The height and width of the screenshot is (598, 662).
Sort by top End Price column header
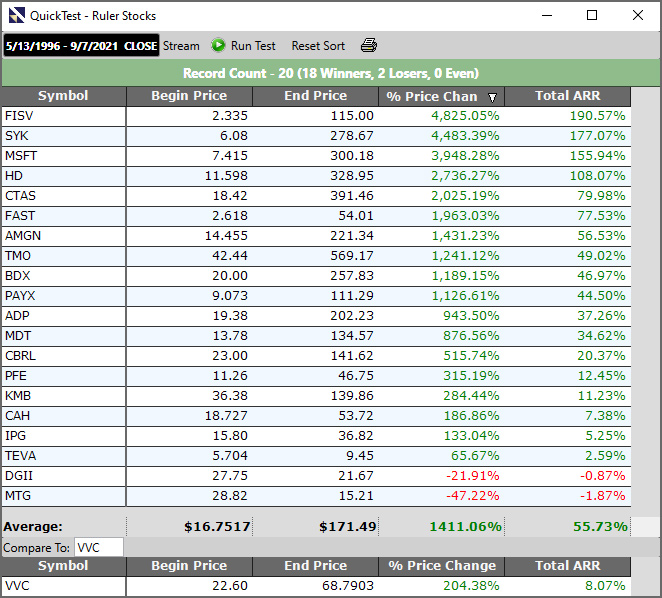pyautogui.click(x=315, y=96)
